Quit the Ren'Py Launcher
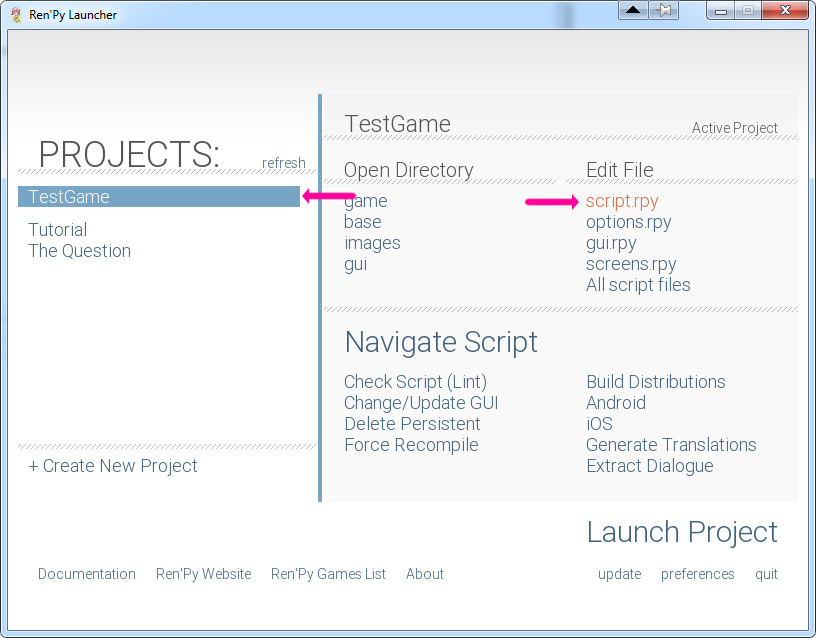This screenshot has width=816, height=638. coord(766,574)
